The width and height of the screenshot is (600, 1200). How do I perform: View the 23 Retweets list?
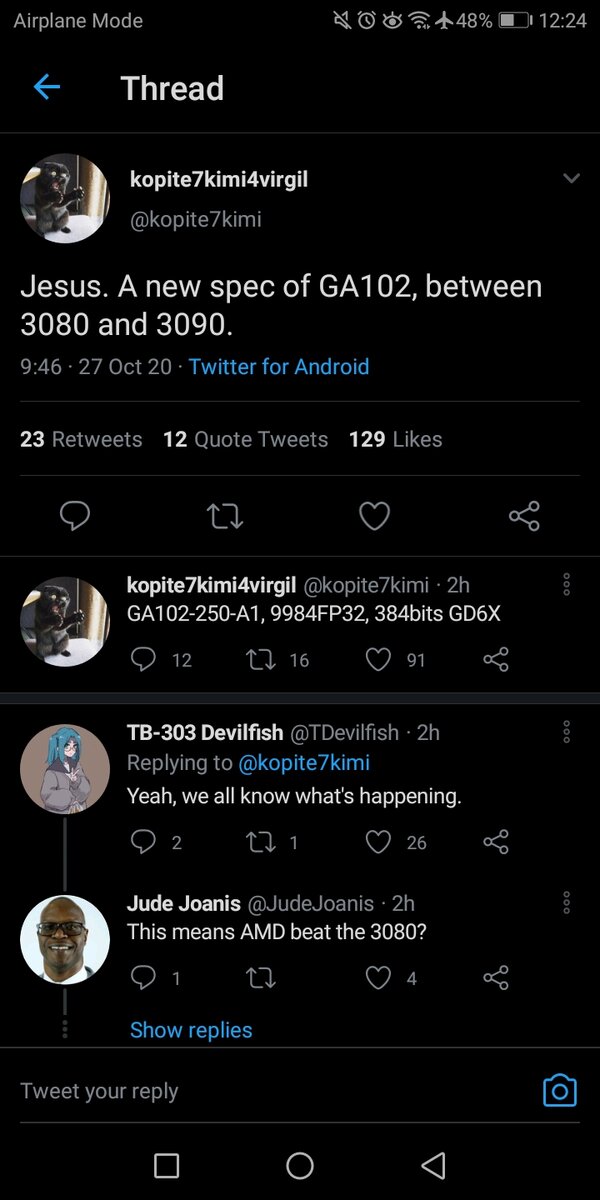click(x=81, y=439)
